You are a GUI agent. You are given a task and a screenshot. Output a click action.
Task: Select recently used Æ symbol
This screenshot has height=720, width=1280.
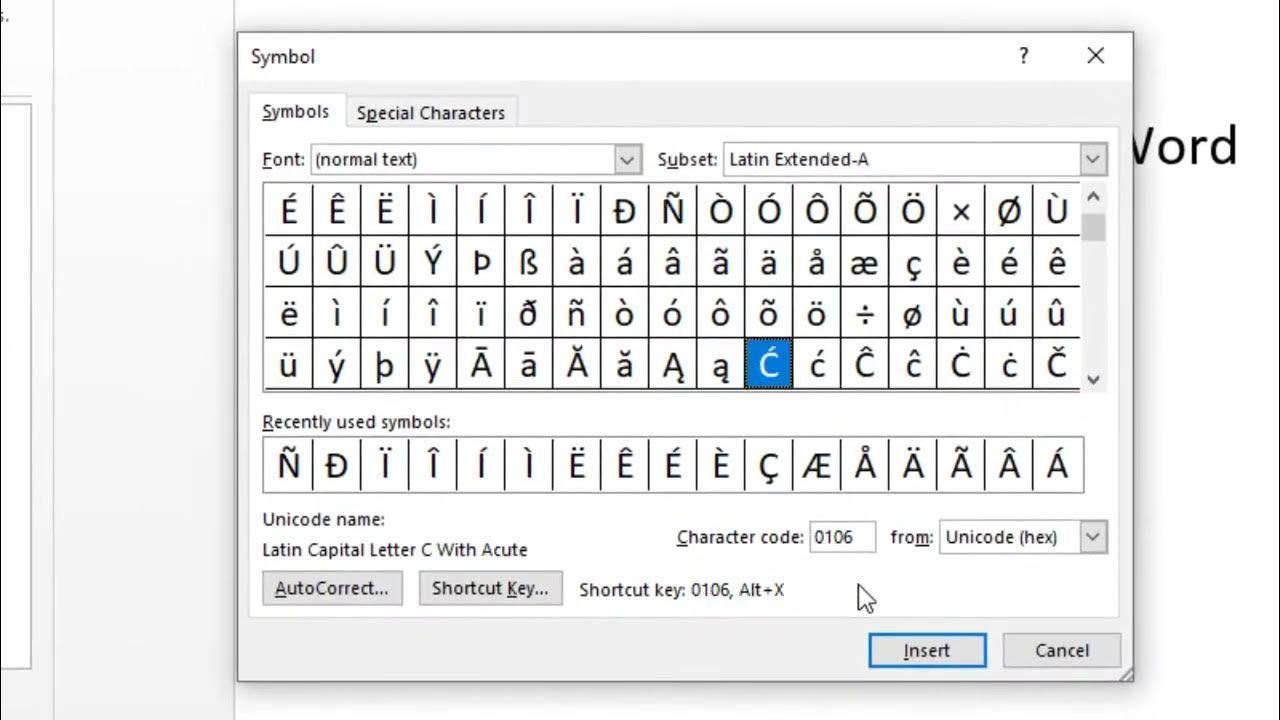[817, 466]
